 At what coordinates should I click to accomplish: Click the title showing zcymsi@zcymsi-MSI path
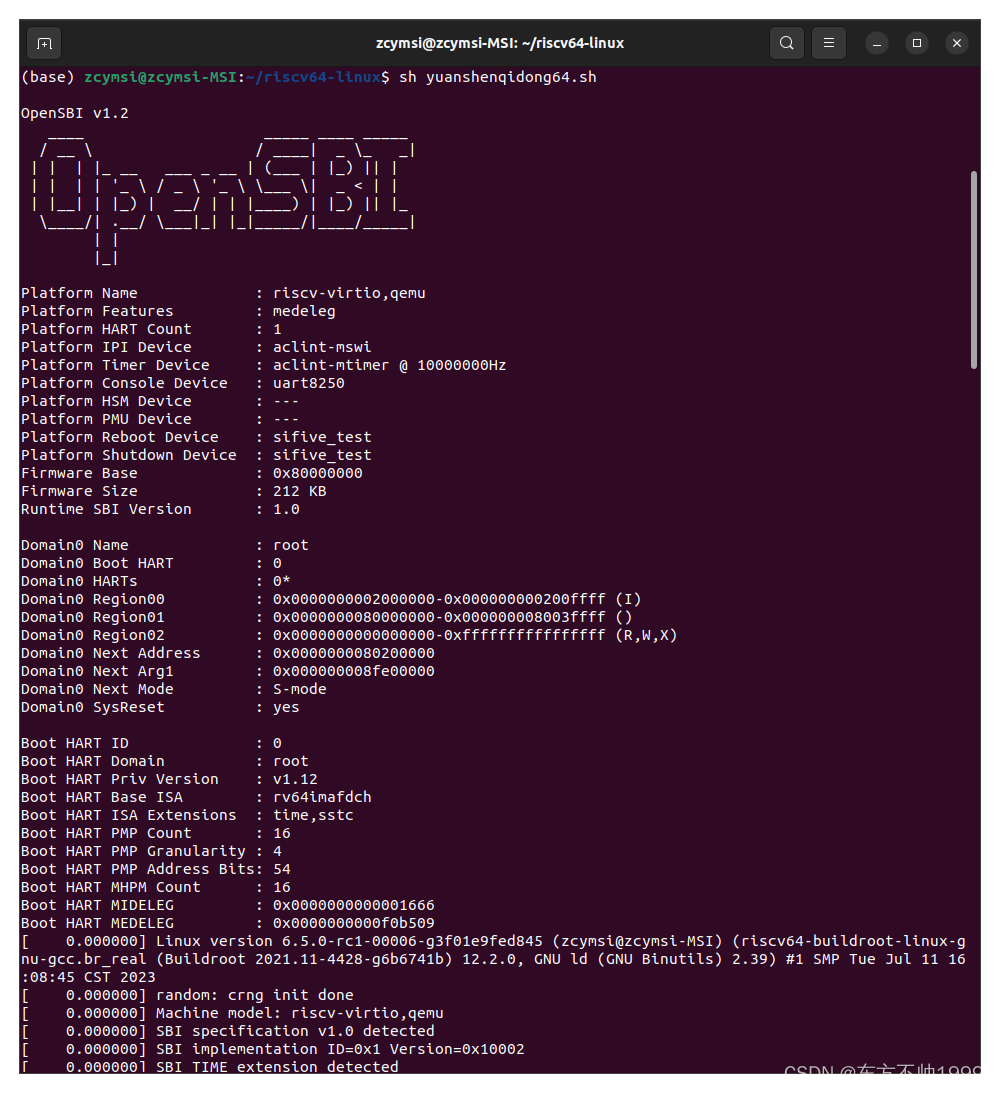[x=501, y=43]
